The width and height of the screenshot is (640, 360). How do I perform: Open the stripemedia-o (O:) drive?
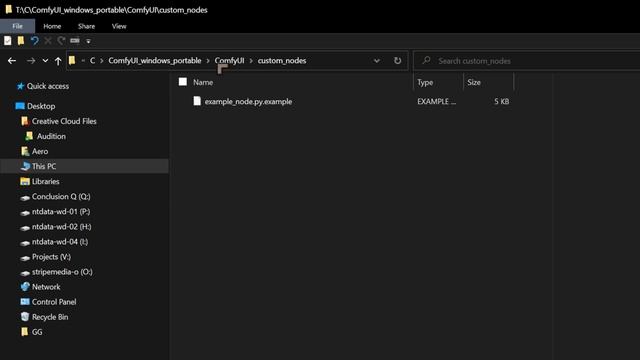(x=62, y=272)
